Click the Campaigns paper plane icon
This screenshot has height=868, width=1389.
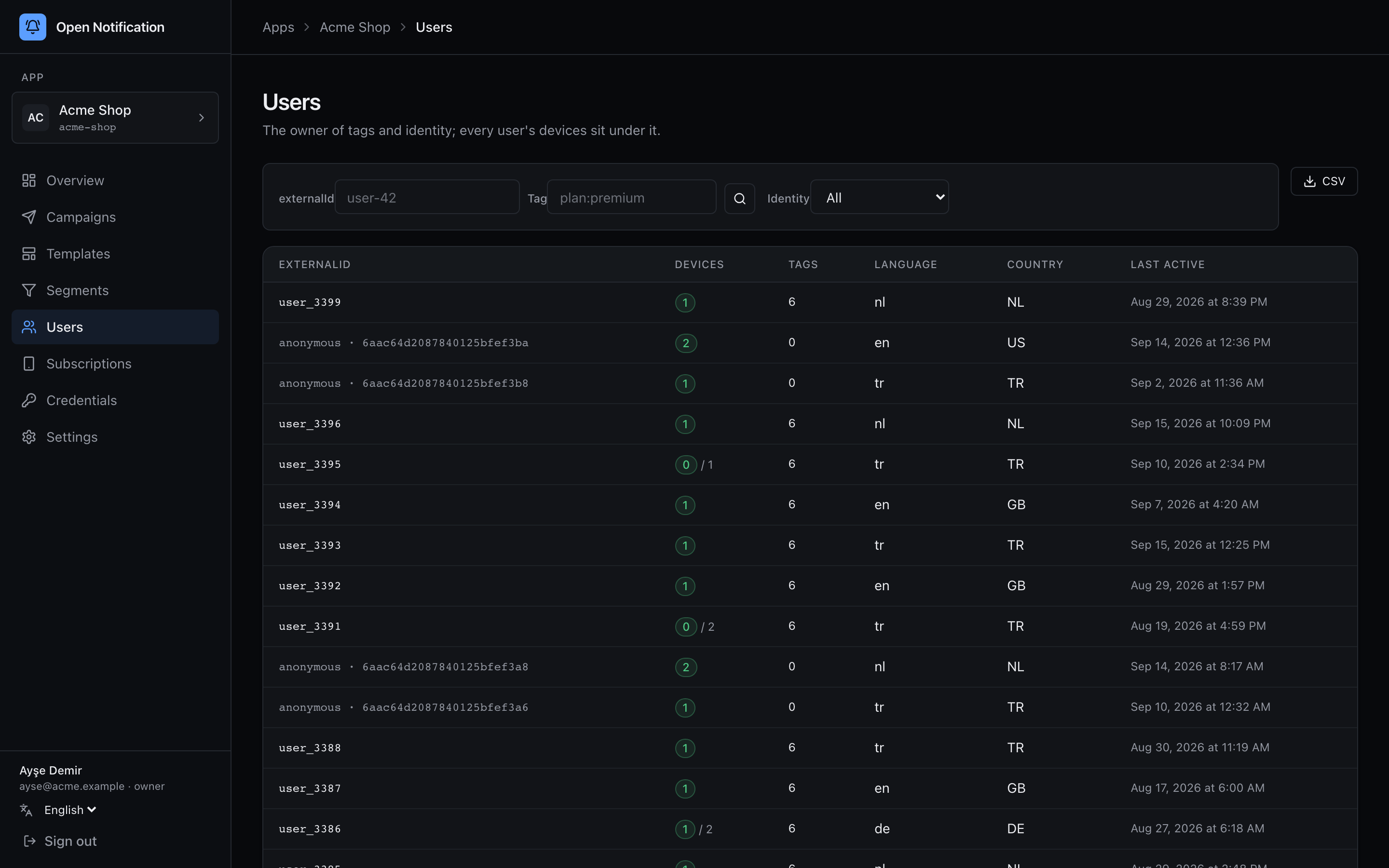[x=29, y=217]
